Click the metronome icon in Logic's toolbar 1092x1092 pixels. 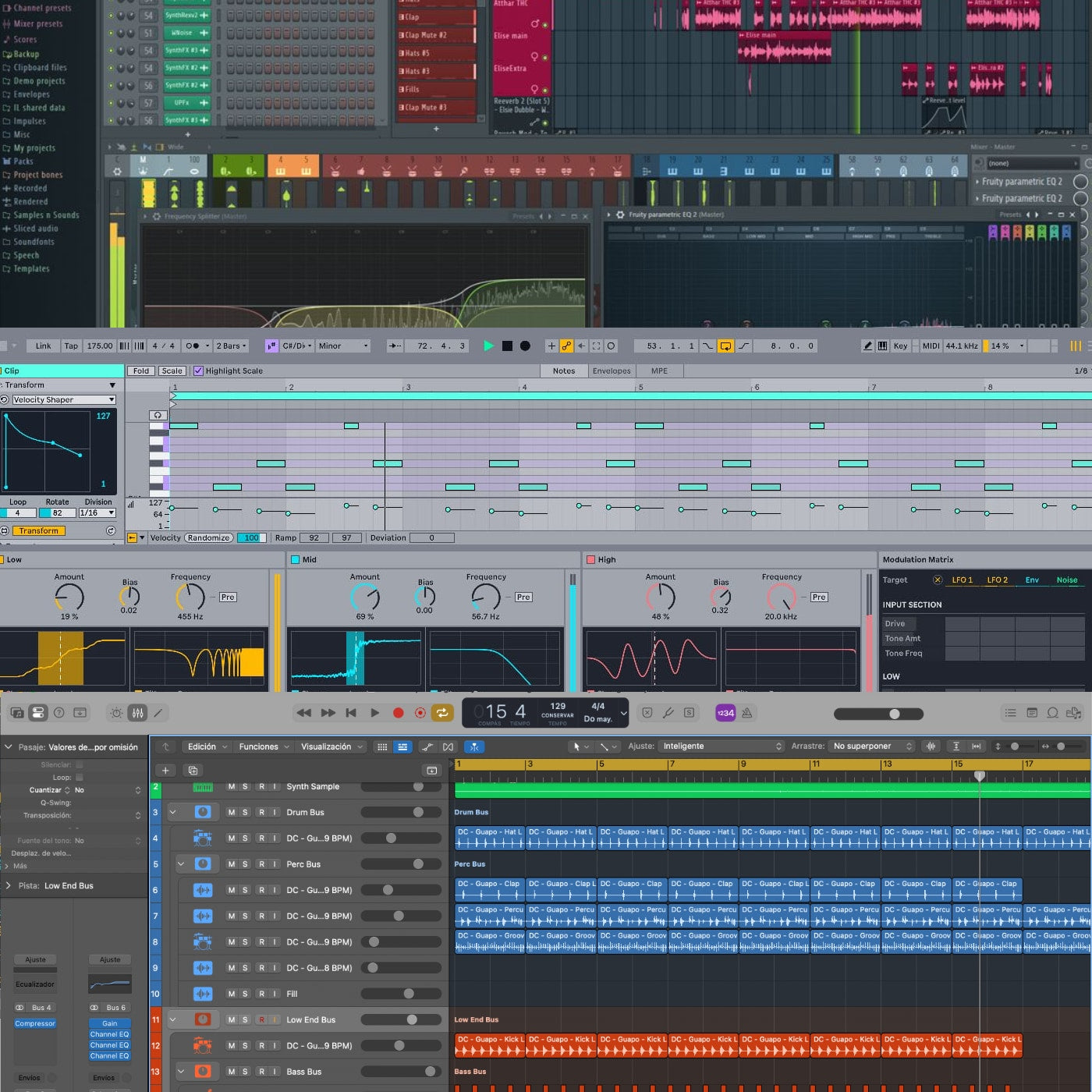[746, 712]
